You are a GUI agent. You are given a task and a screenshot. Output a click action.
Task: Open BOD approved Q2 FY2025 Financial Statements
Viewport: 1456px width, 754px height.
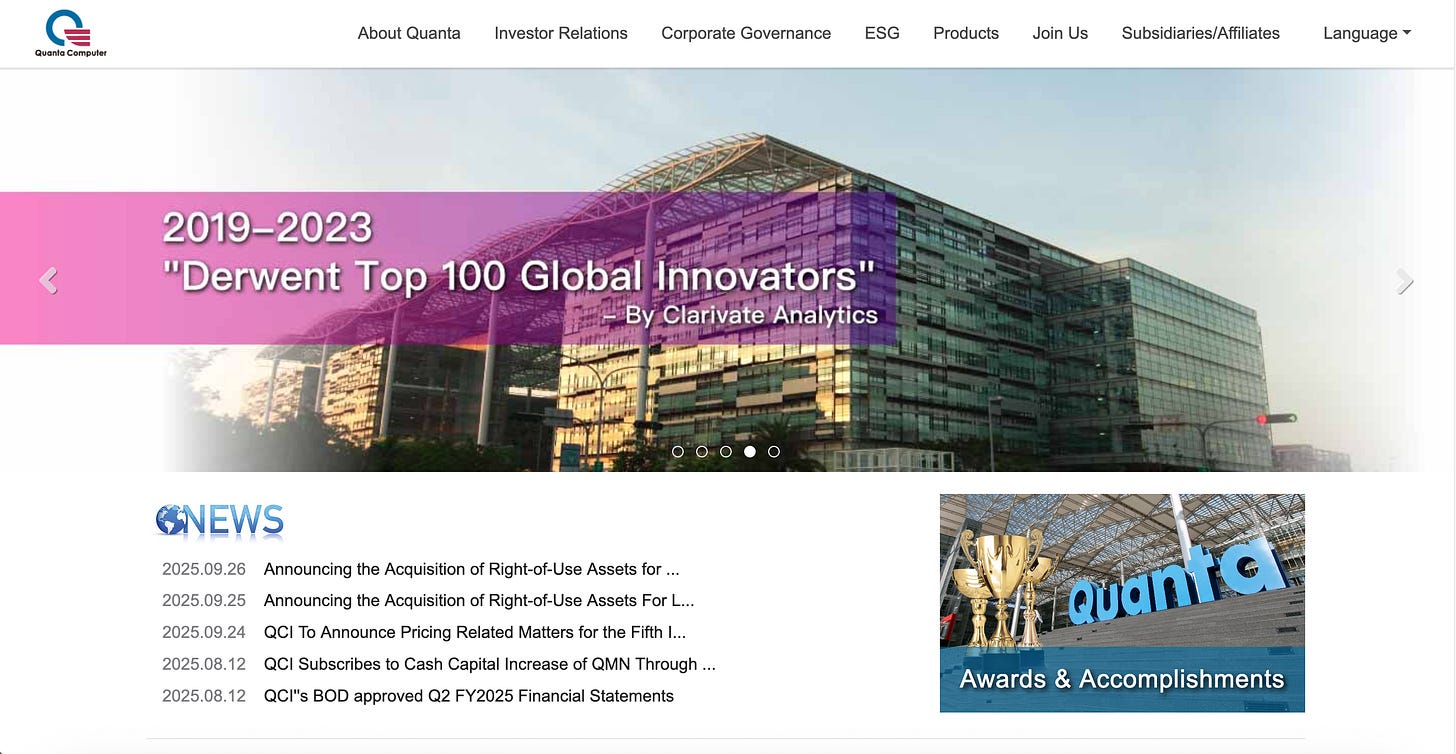(x=469, y=696)
